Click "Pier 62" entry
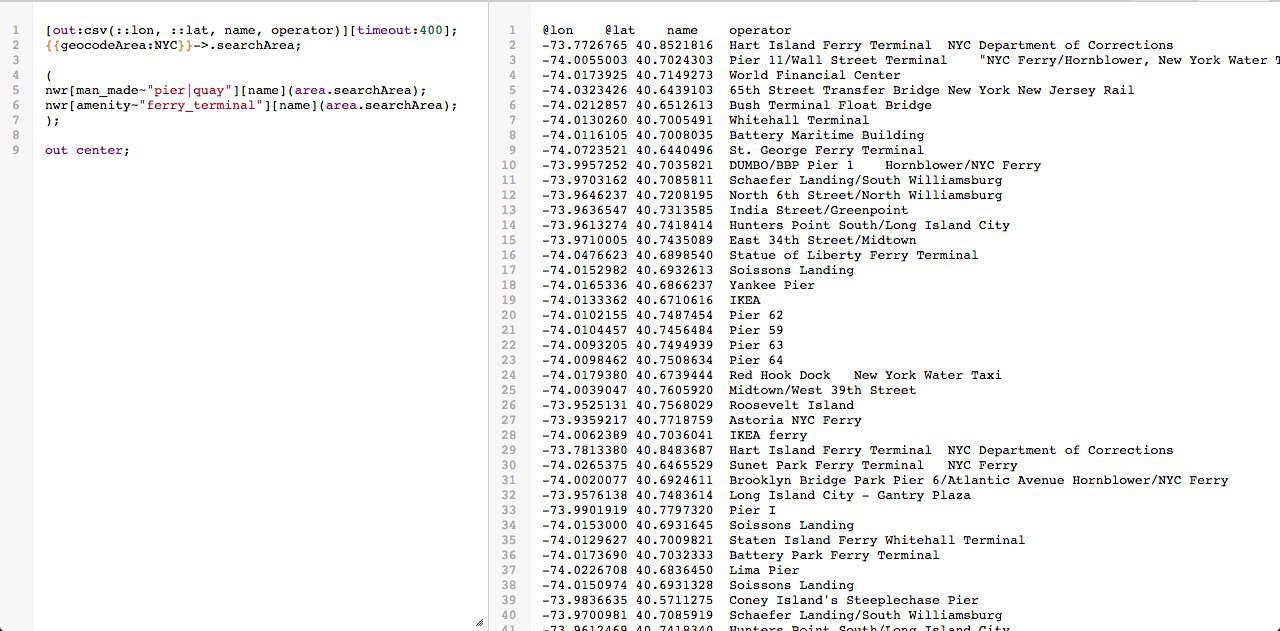Viewport: 1280px width, 631px height. click(756, 315)
